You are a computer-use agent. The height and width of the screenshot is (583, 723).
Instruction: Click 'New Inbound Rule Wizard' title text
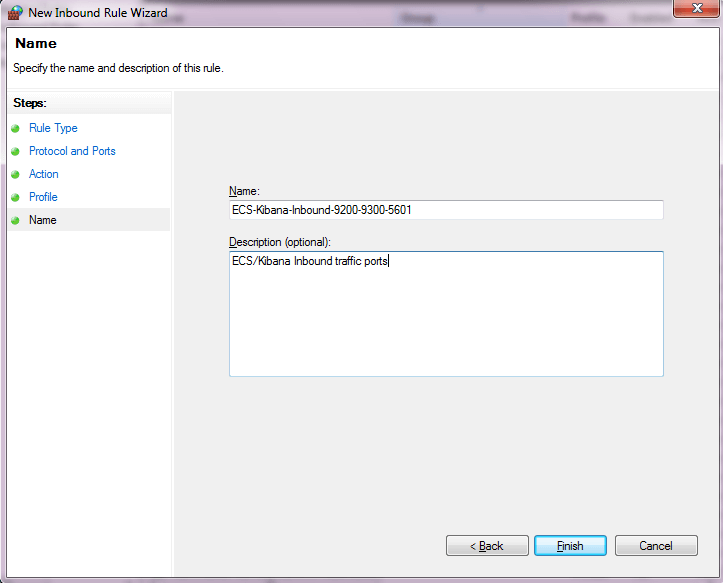(x=98, y=13)
